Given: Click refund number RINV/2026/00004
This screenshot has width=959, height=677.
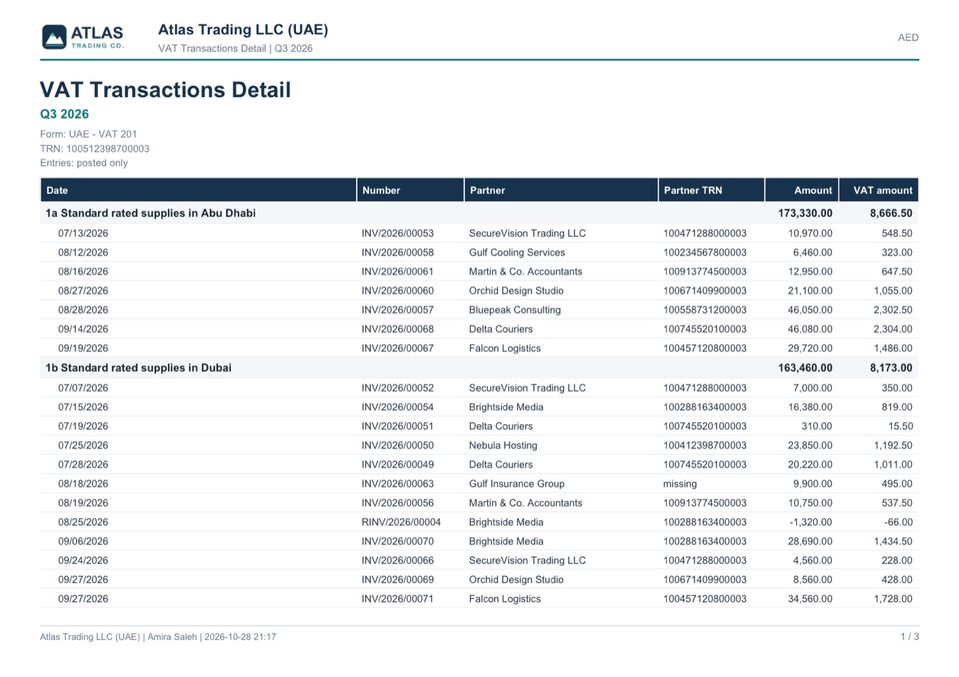Looking at the screenshot, I should pos(401,522).
